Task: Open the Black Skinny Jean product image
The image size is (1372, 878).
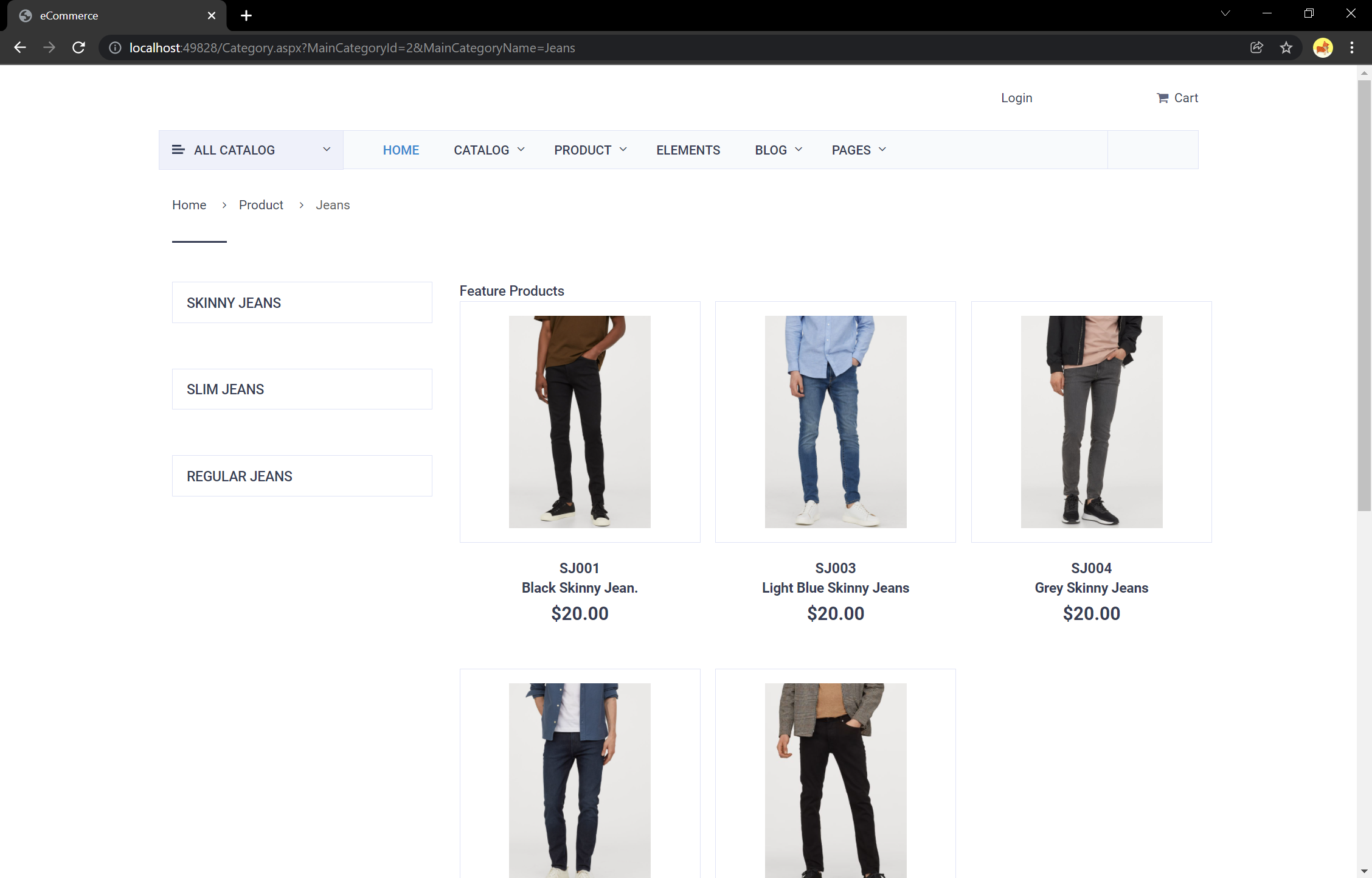Action: click(580, 422)
